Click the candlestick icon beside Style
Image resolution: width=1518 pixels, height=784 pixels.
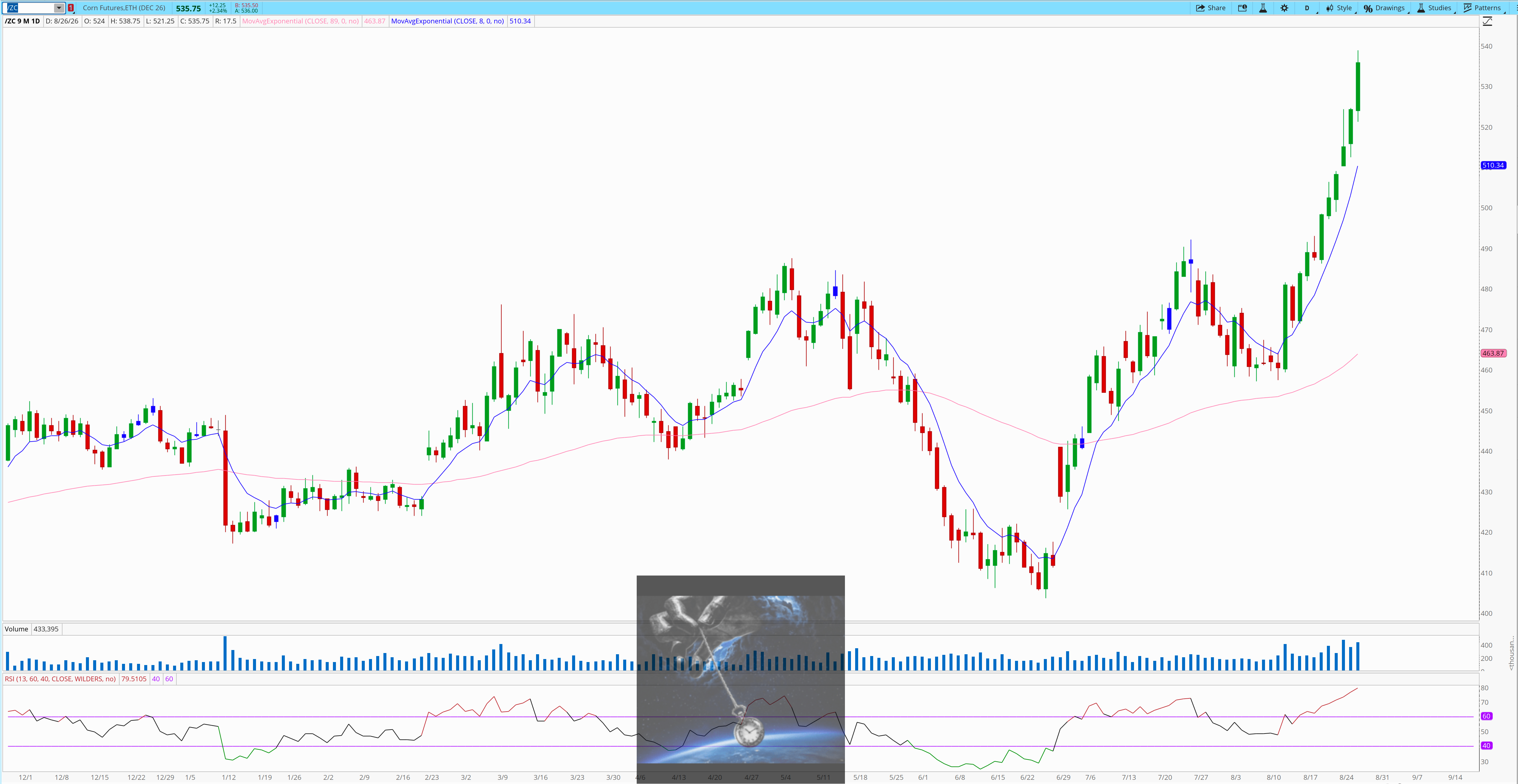coord(1330,8)
